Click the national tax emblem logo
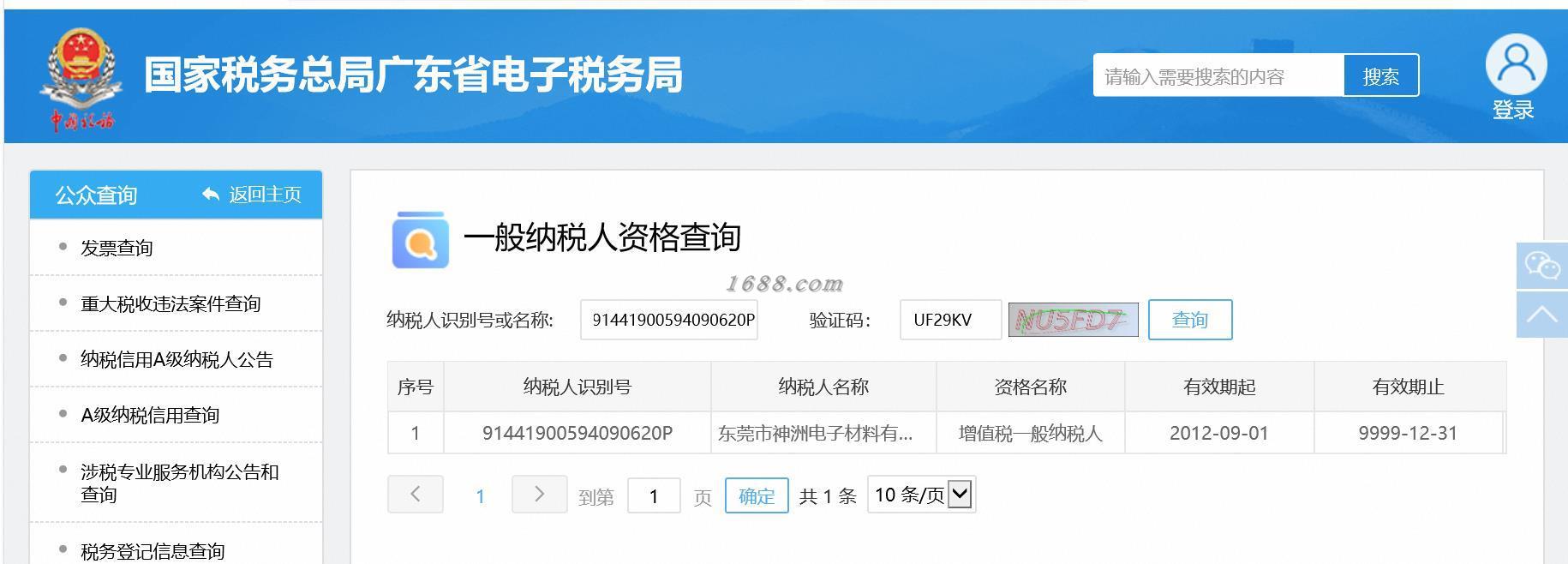 pos(81,79)
